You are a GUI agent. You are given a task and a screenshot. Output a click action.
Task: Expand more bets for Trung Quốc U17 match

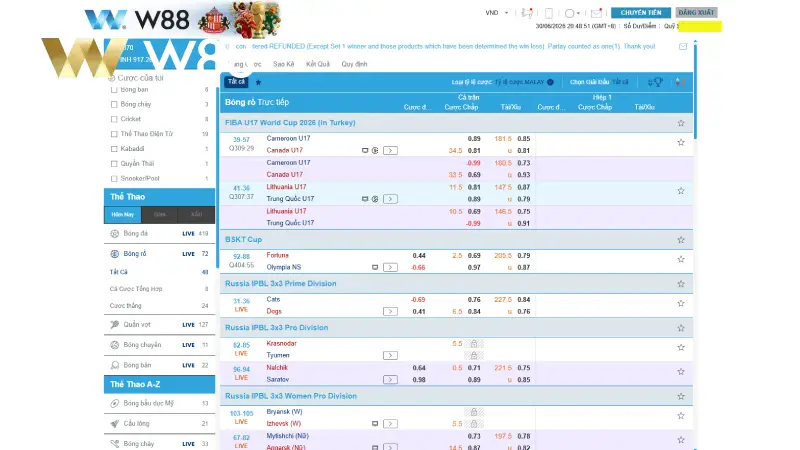(x=390, y=199)
